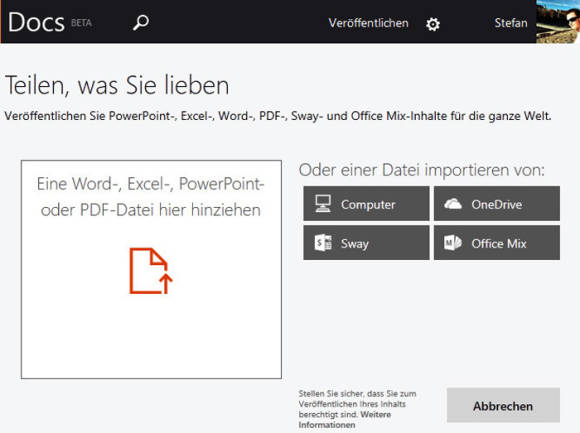The width and height of the screenshot is (580, 433).
Task: Import a file from Computer
Action: point(366,203)
